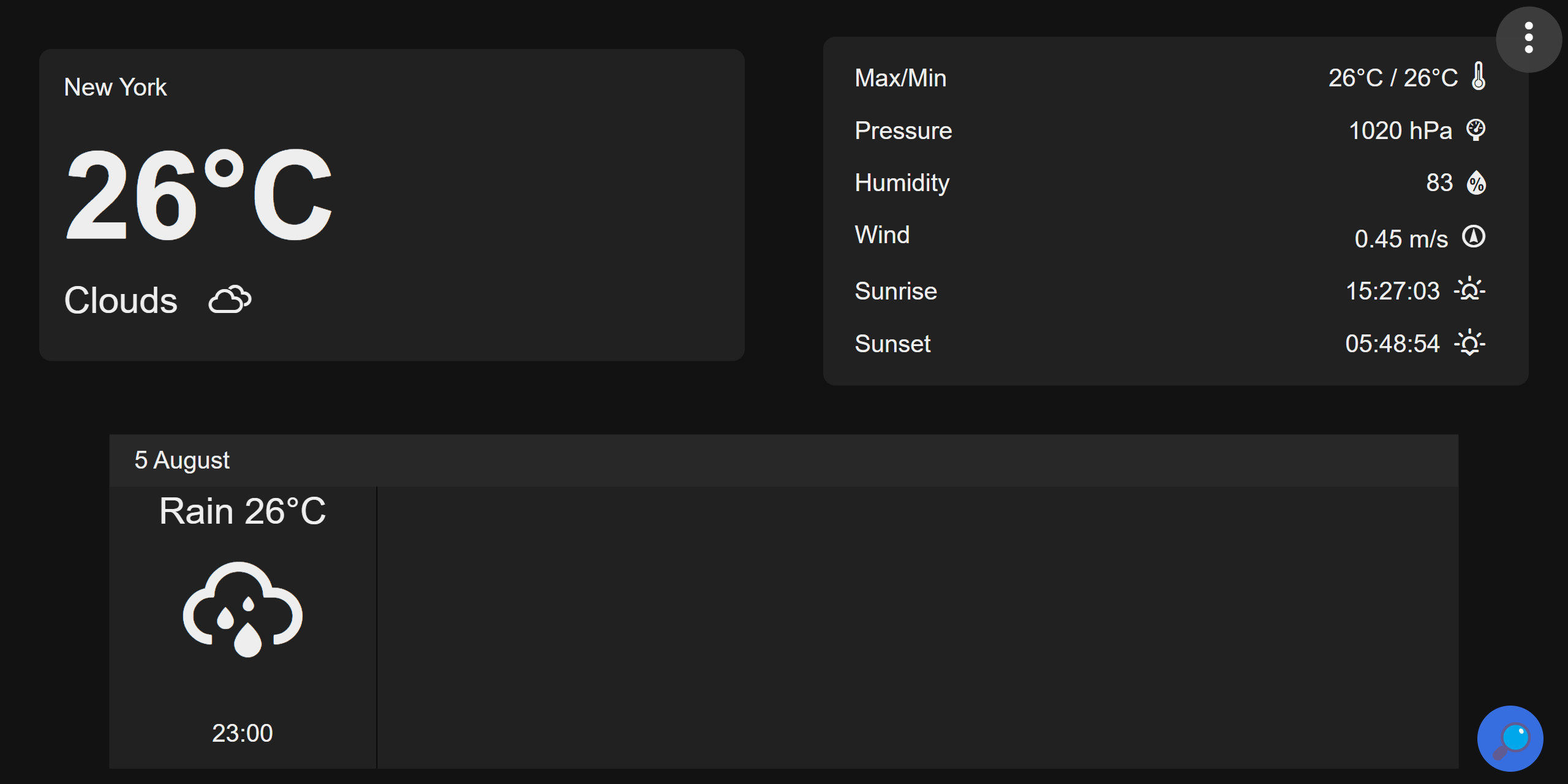Toggle the Wind speed row display
This screenshot has height=784, width=1568.
tap(1164, 235)
